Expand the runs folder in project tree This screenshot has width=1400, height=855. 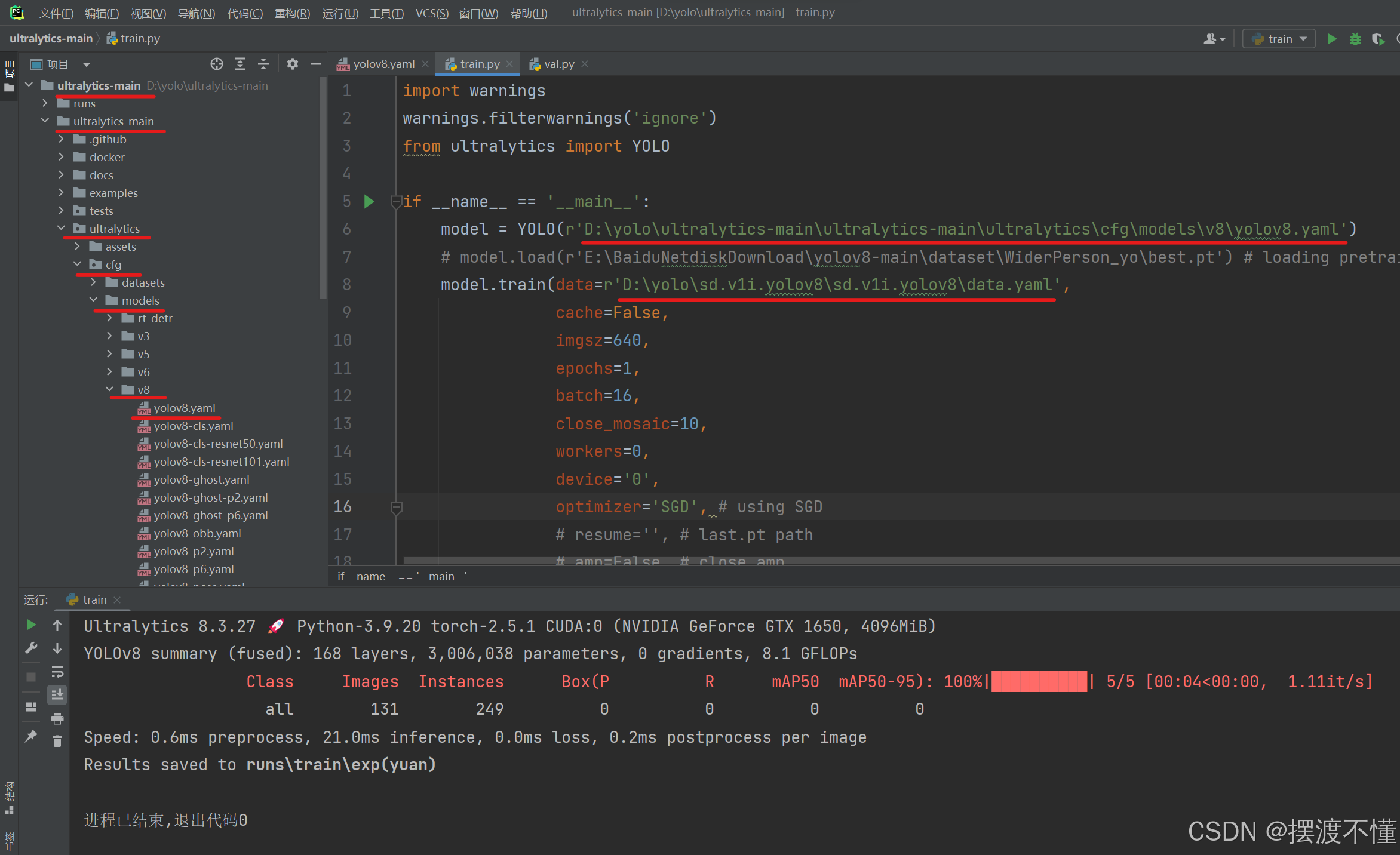pos(45,103)
